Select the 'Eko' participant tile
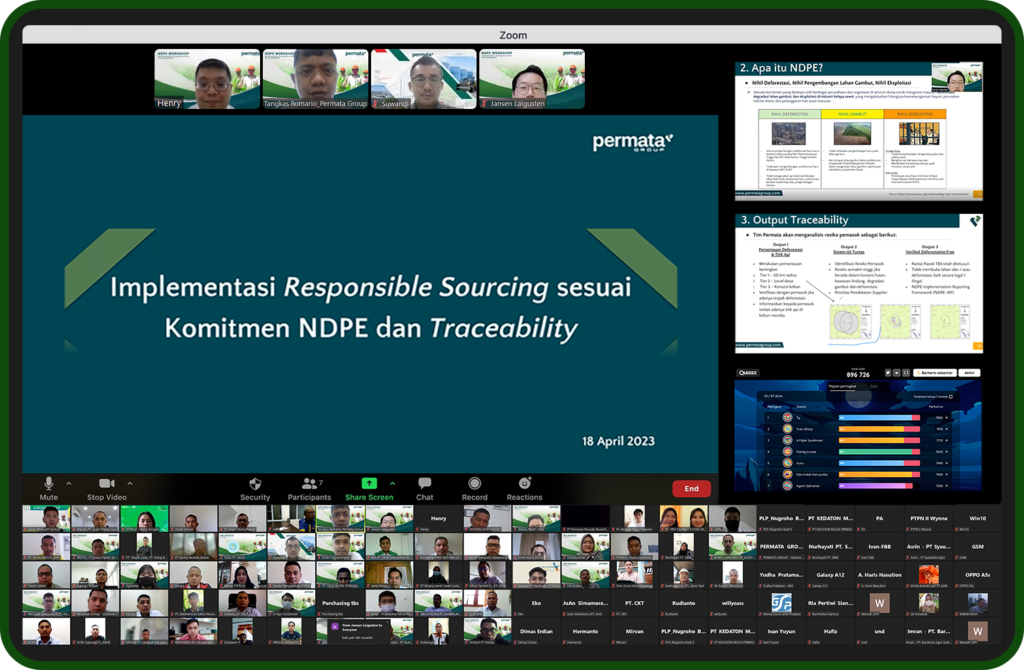The image size is (1024, 670). pos(536,603)
